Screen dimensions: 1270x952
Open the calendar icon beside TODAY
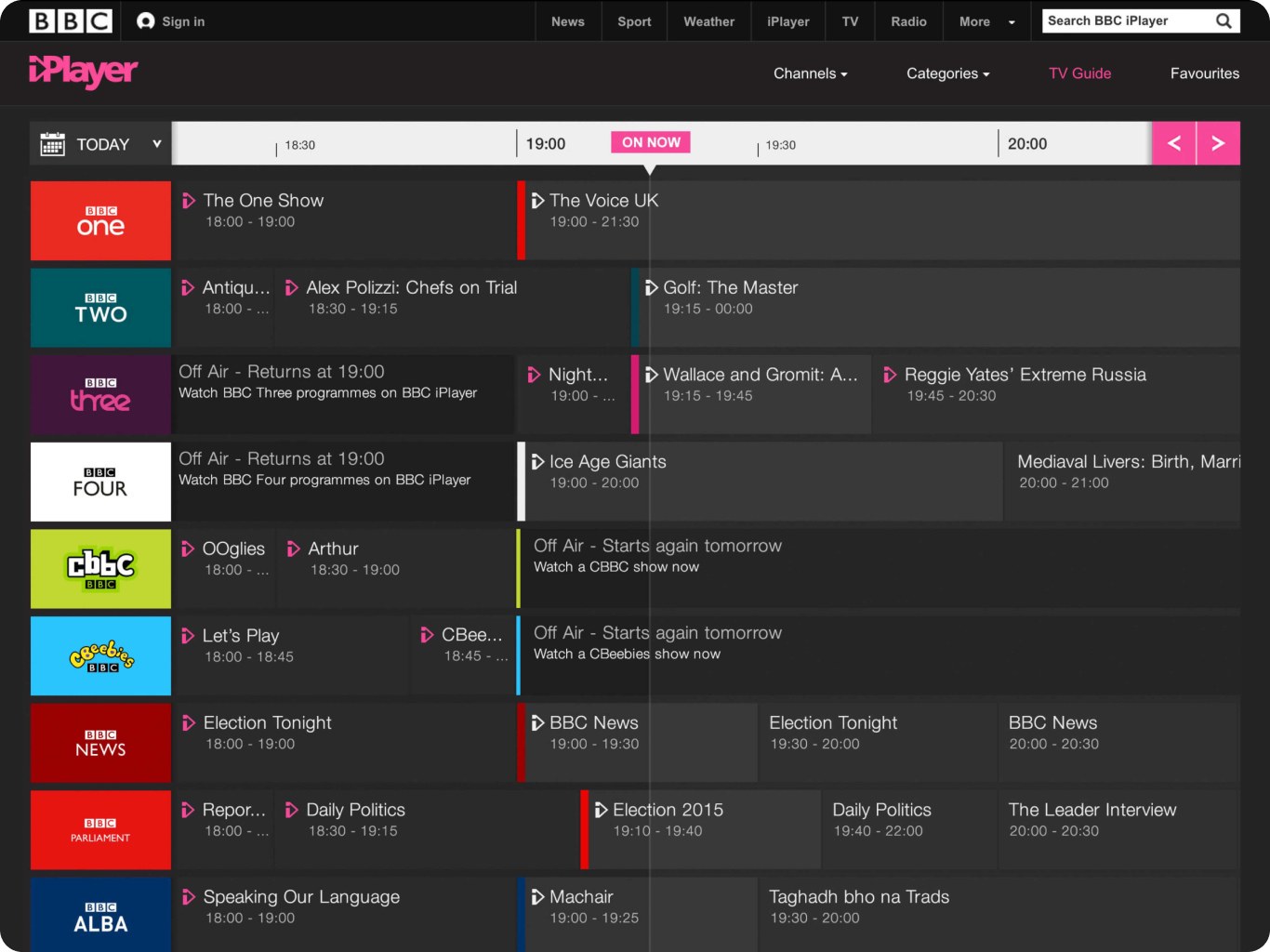click(53, 144)
